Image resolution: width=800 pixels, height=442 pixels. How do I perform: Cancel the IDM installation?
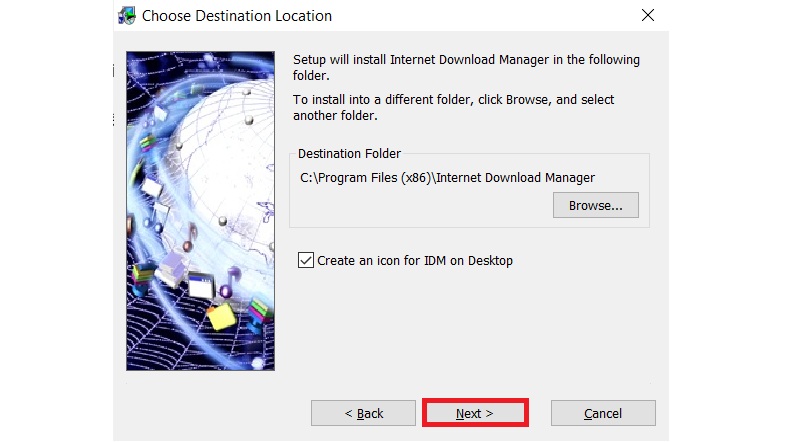tap(603, 413)
